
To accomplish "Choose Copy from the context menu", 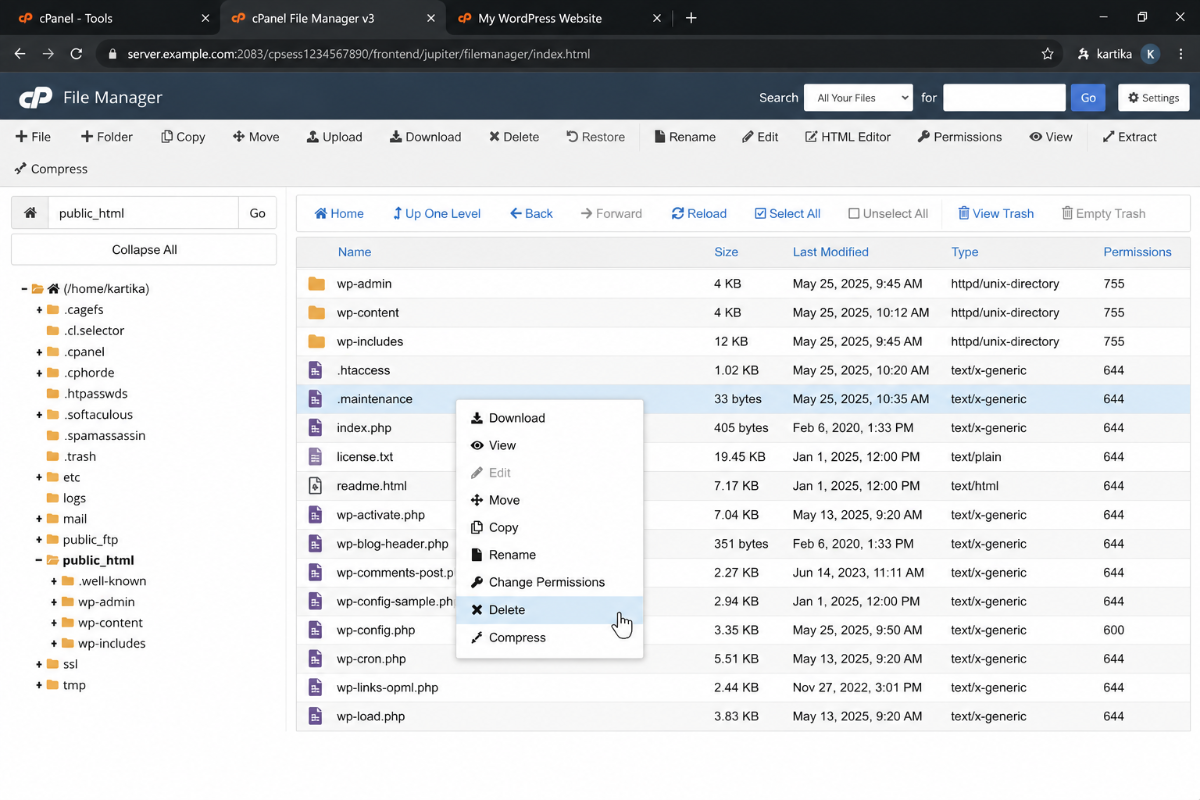I will click(x=549, y=528).
